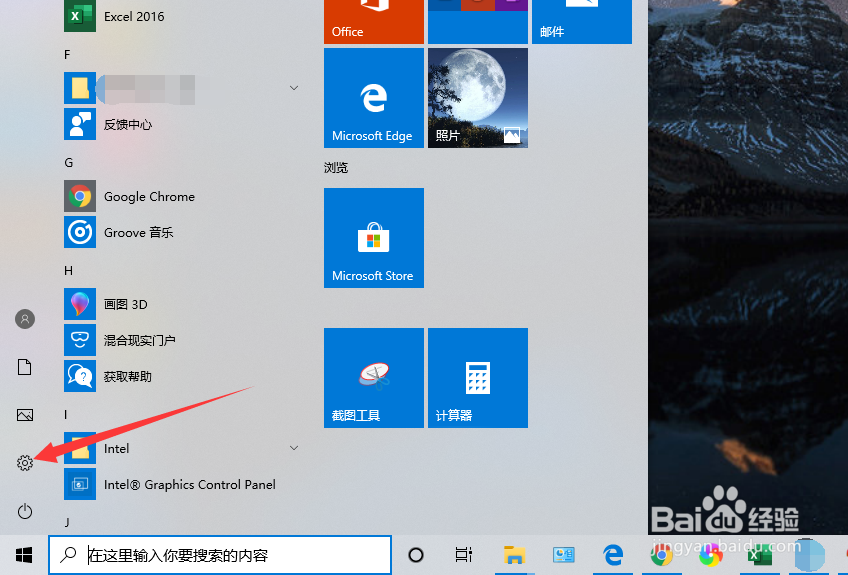Open the user account icon
848x575 pixels.
[25, 319]
